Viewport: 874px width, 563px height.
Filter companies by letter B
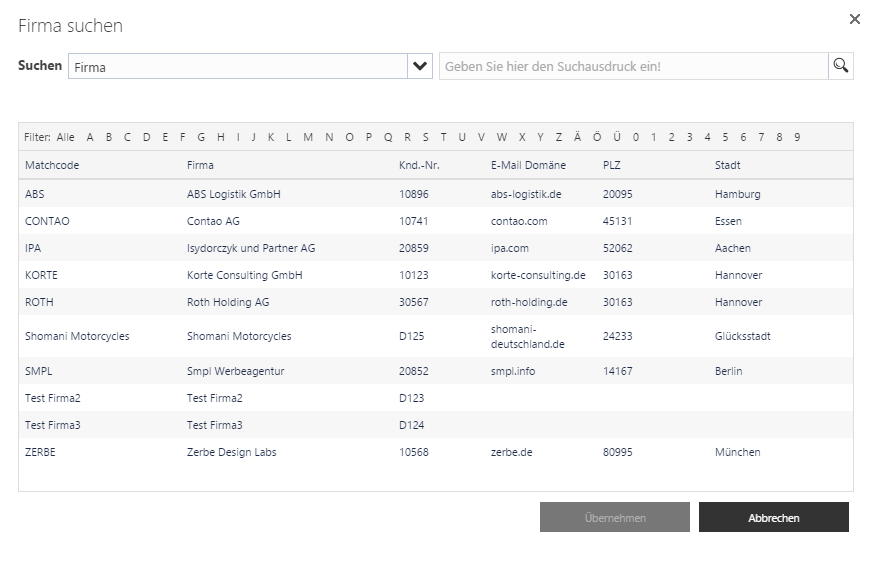[109, 137]
